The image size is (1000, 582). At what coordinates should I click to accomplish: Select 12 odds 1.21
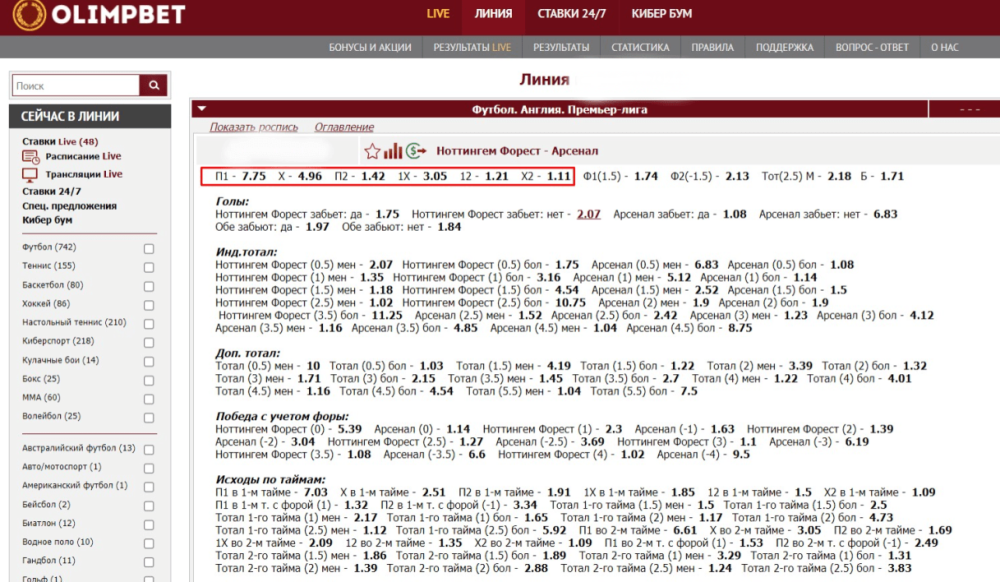coord(496,176)
